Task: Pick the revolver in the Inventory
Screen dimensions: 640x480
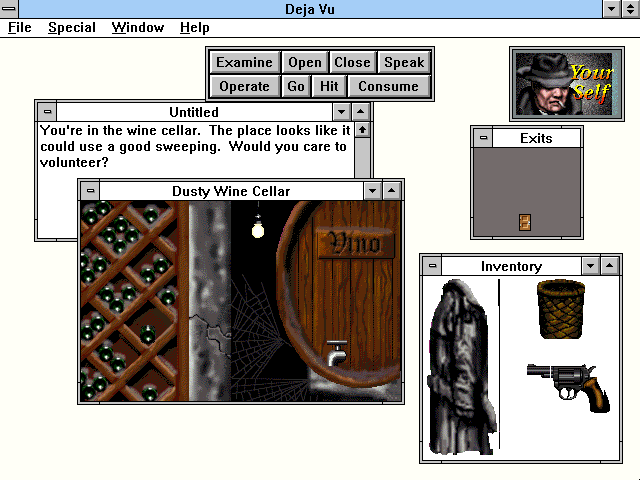Action: 568,388
